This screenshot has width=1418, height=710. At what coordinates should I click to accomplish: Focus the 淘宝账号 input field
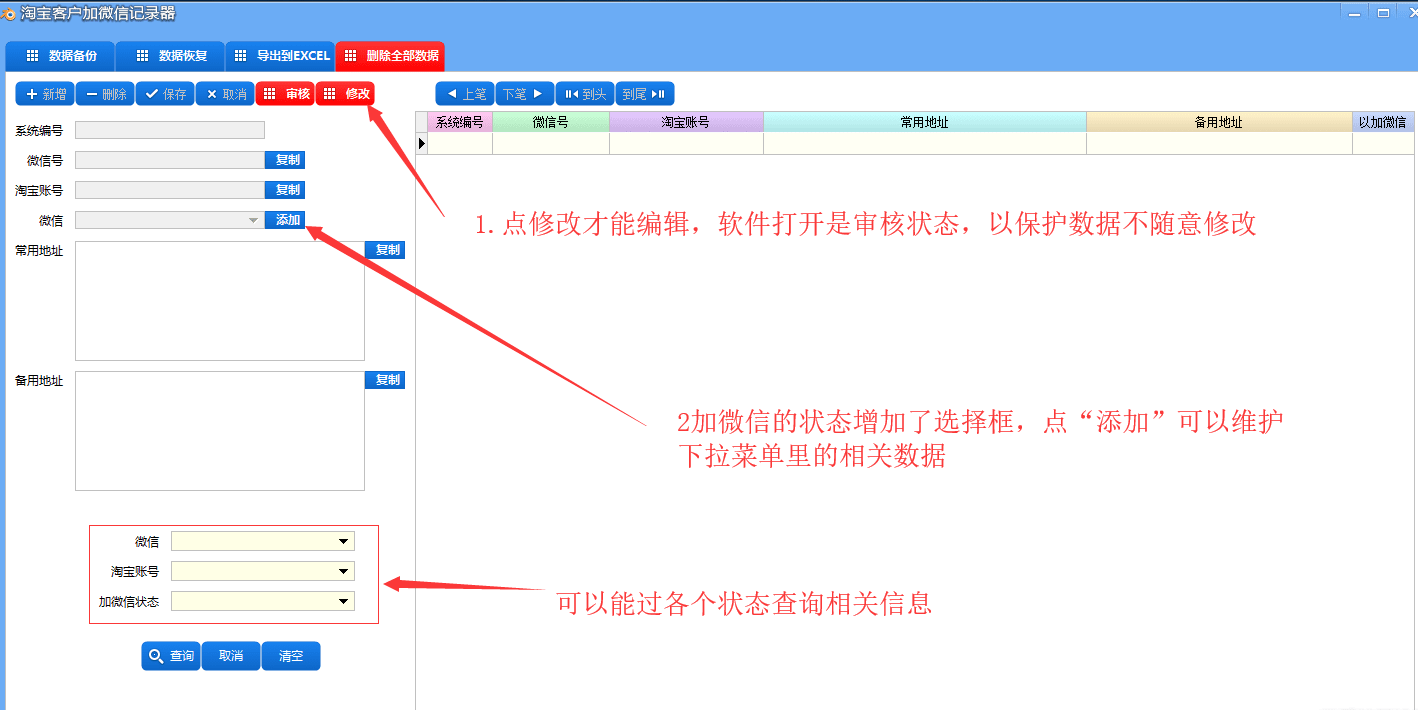tap(170, 190)
